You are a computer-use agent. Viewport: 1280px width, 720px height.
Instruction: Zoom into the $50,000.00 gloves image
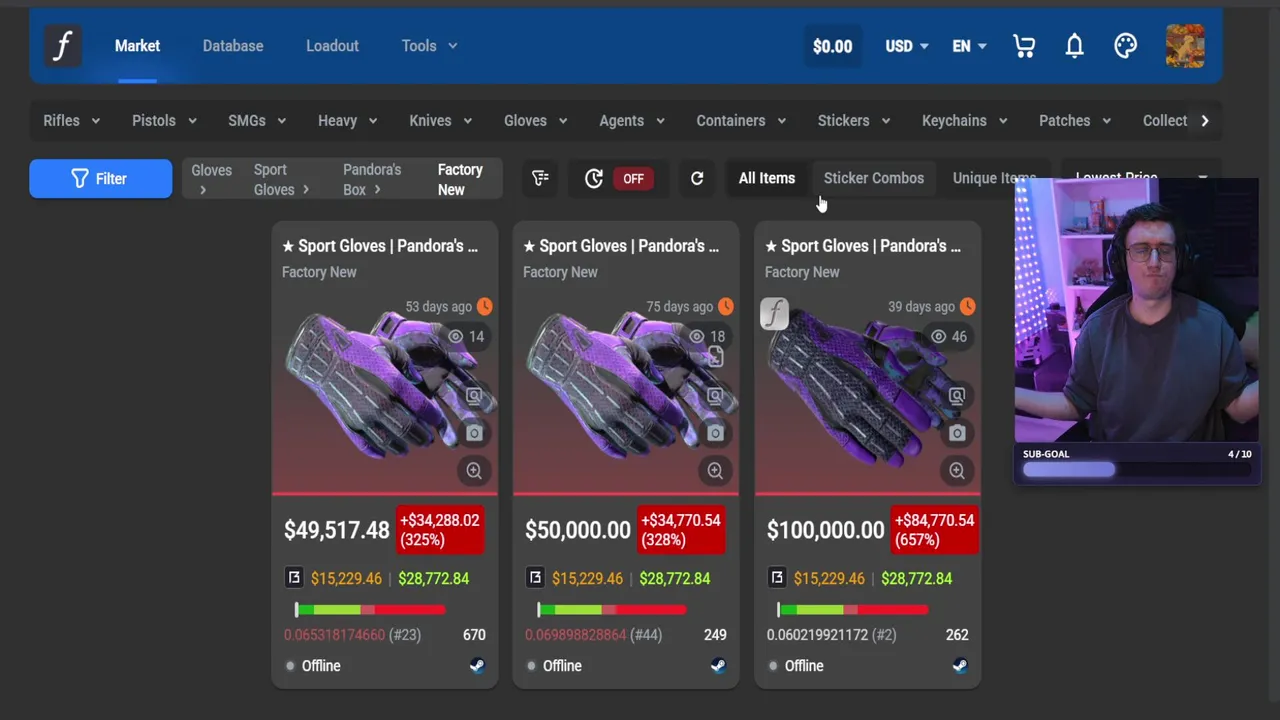pos(715,470)
